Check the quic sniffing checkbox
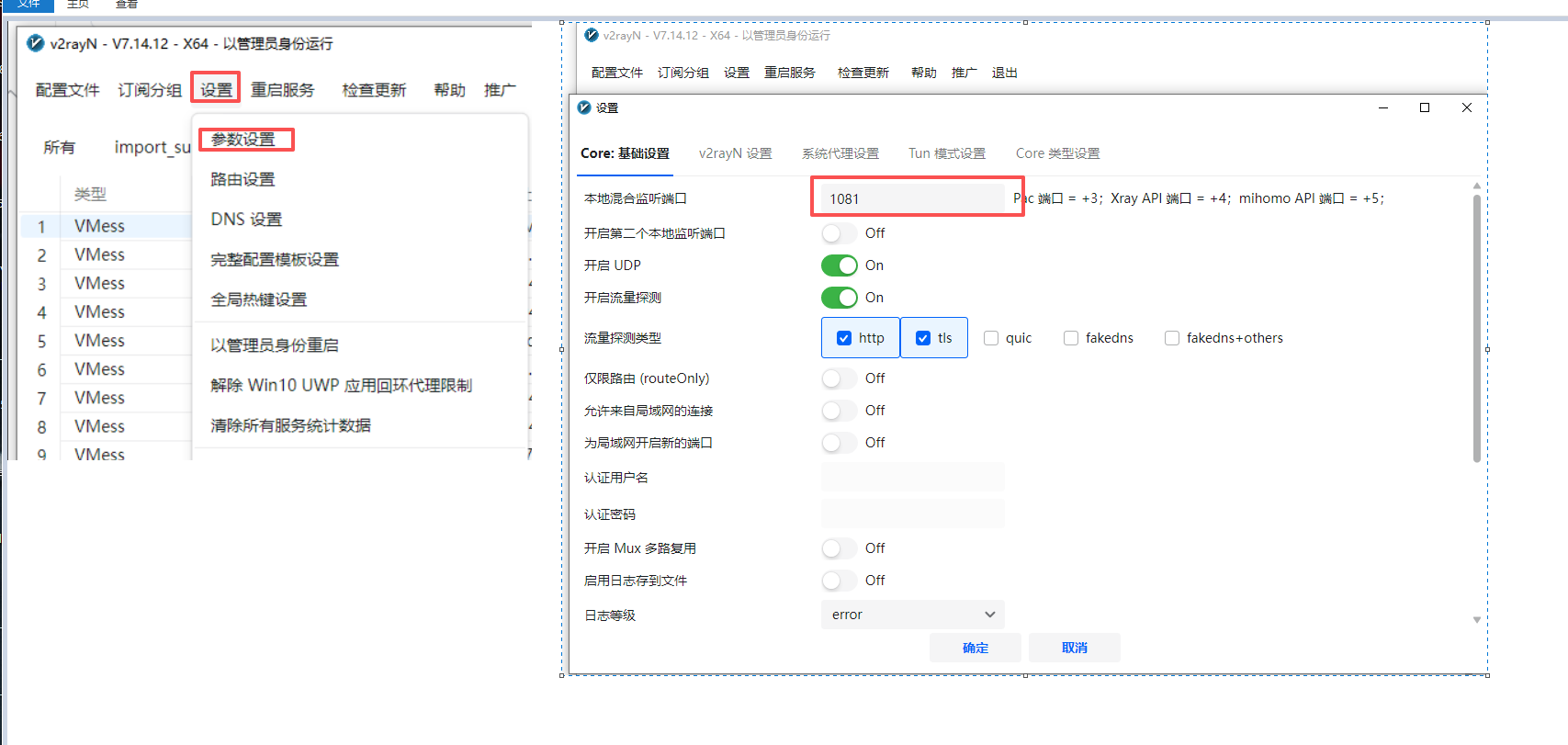The width and height of the screenshot is (1568, 745). [991, 338]
